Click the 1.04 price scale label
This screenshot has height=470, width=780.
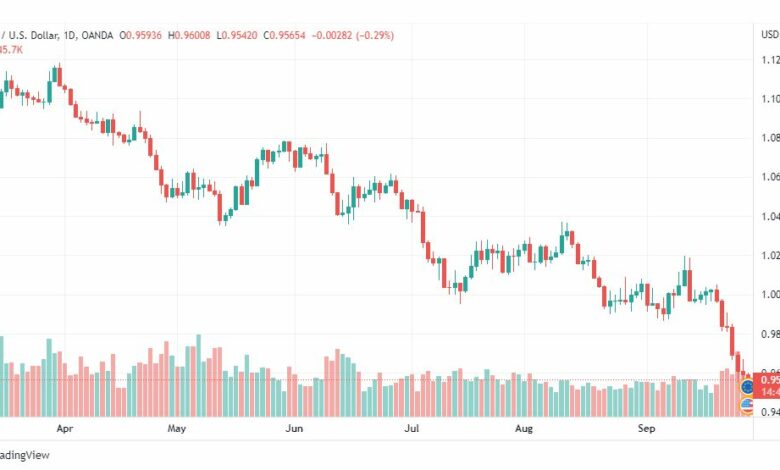point(770,216)
